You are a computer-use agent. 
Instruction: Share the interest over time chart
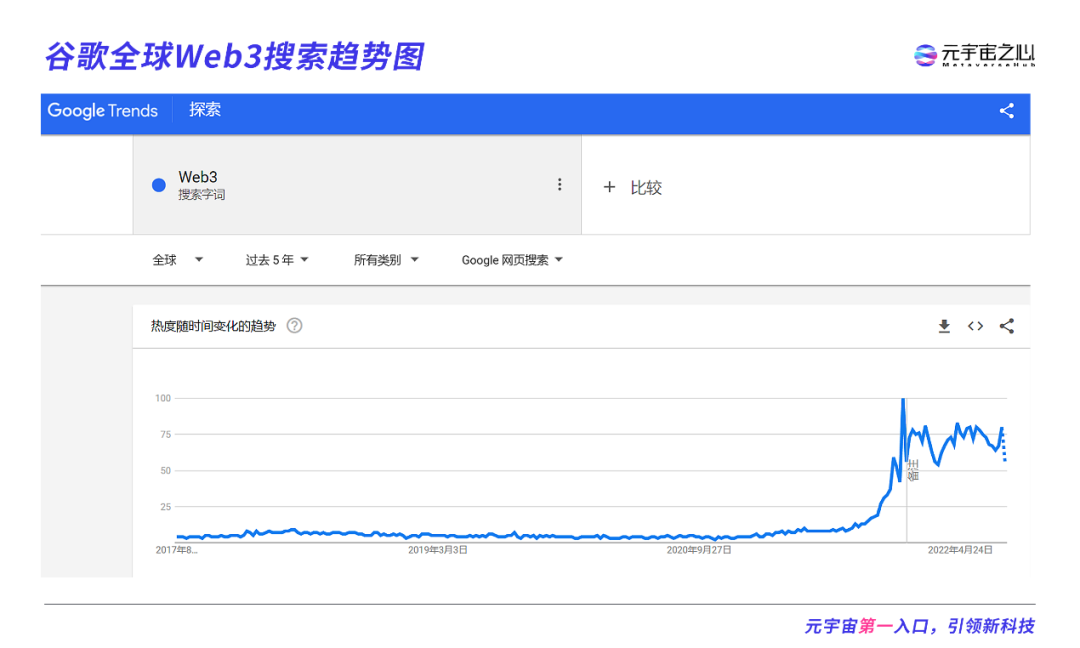pos(1006,326)
